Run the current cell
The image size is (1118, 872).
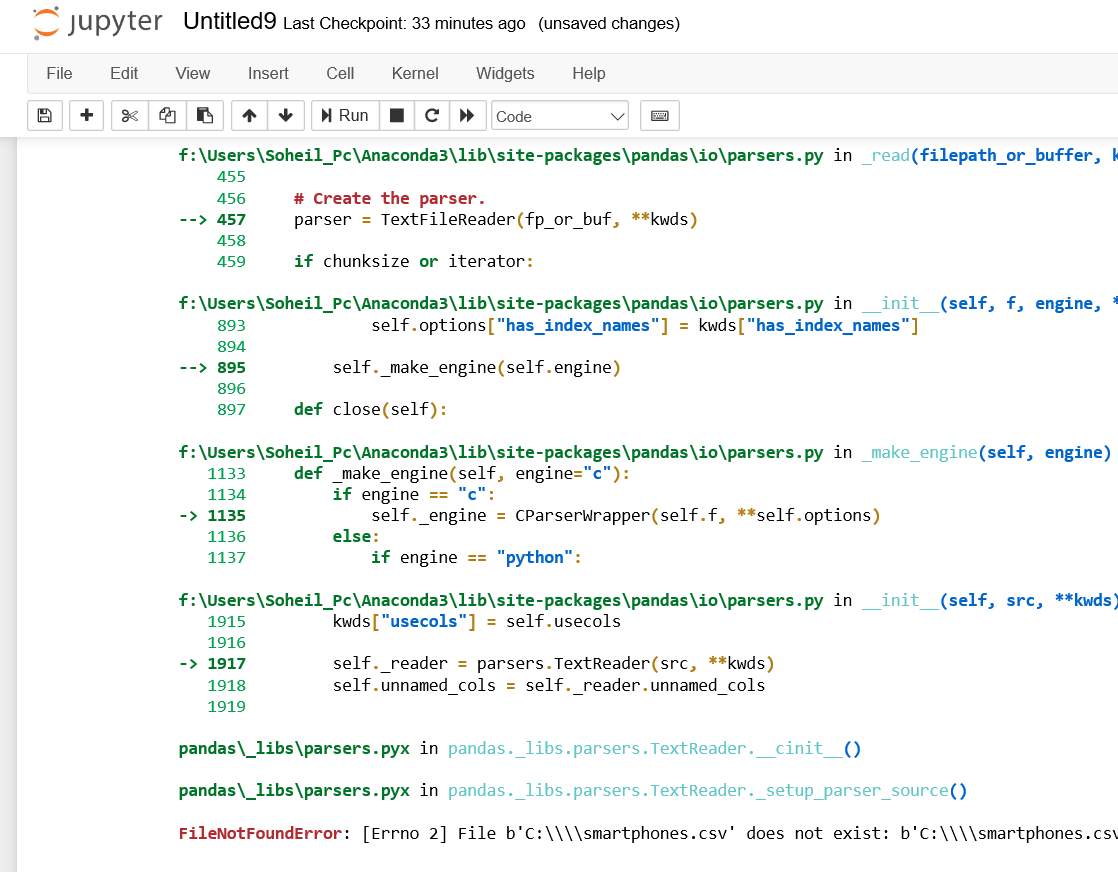(x=345, y=115)
